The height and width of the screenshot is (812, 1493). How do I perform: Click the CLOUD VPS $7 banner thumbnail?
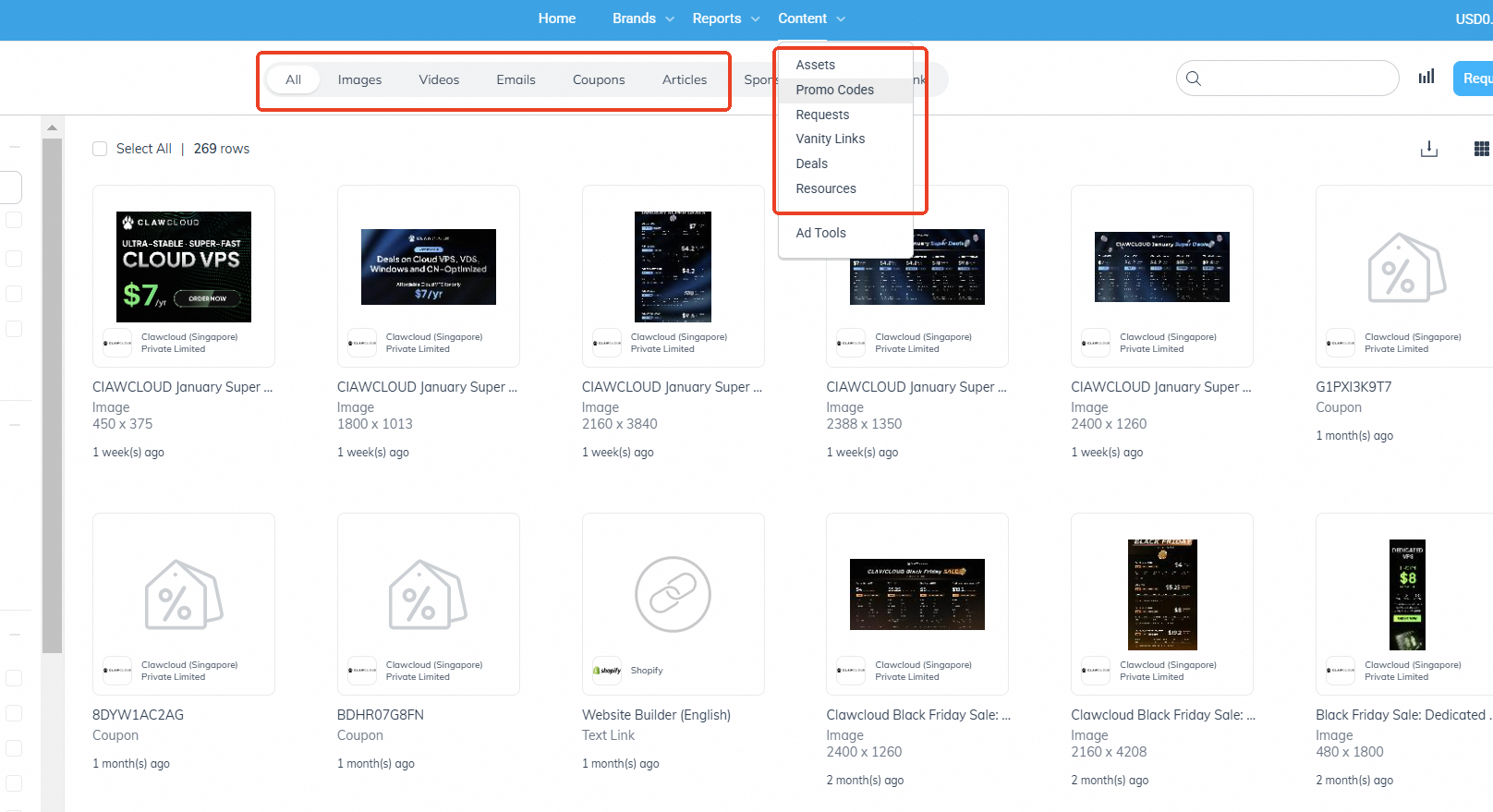pos(184,267)
